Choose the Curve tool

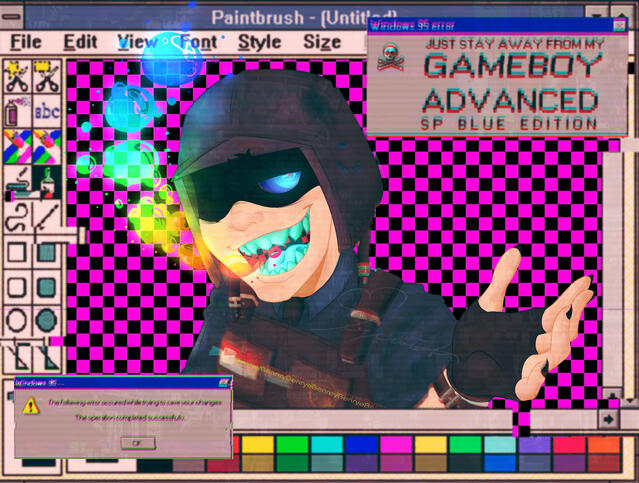click(x=17, y=217)
